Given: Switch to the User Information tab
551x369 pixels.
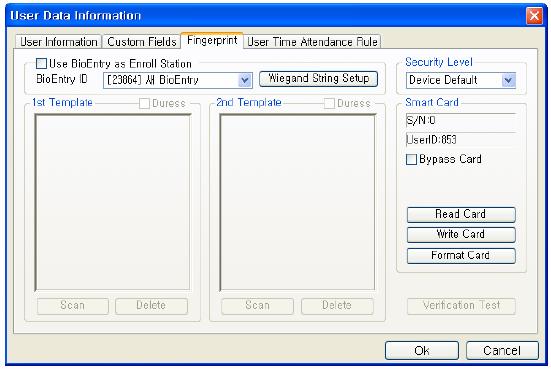Looking at the screenshot, I should pos(59,42).
